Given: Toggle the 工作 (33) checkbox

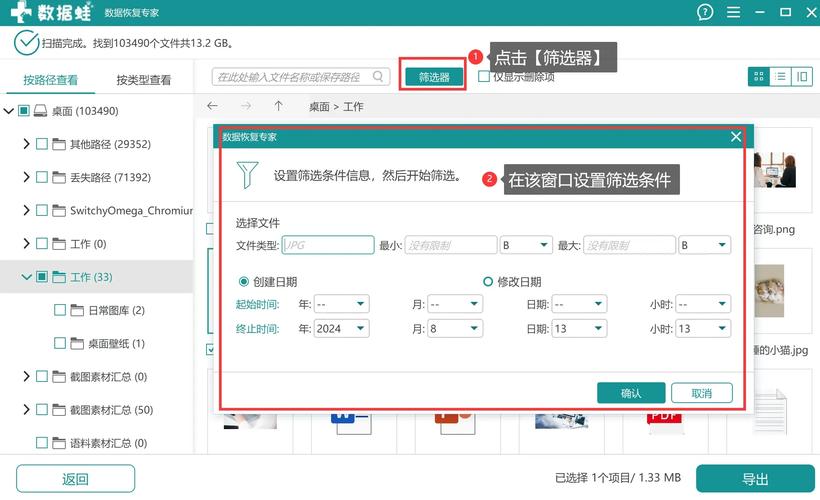Looking at the screenshot, I should click(x=42, y=277).
